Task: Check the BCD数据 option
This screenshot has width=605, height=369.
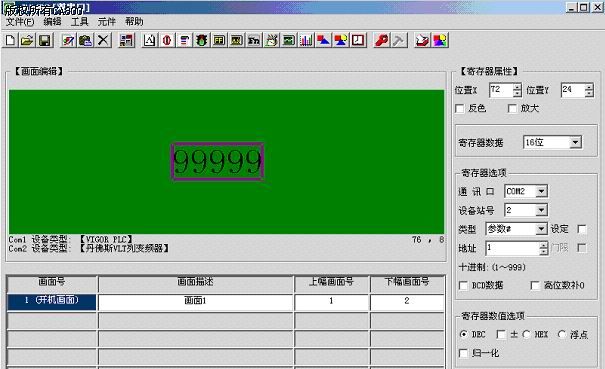Action: (x=463, y=286)
